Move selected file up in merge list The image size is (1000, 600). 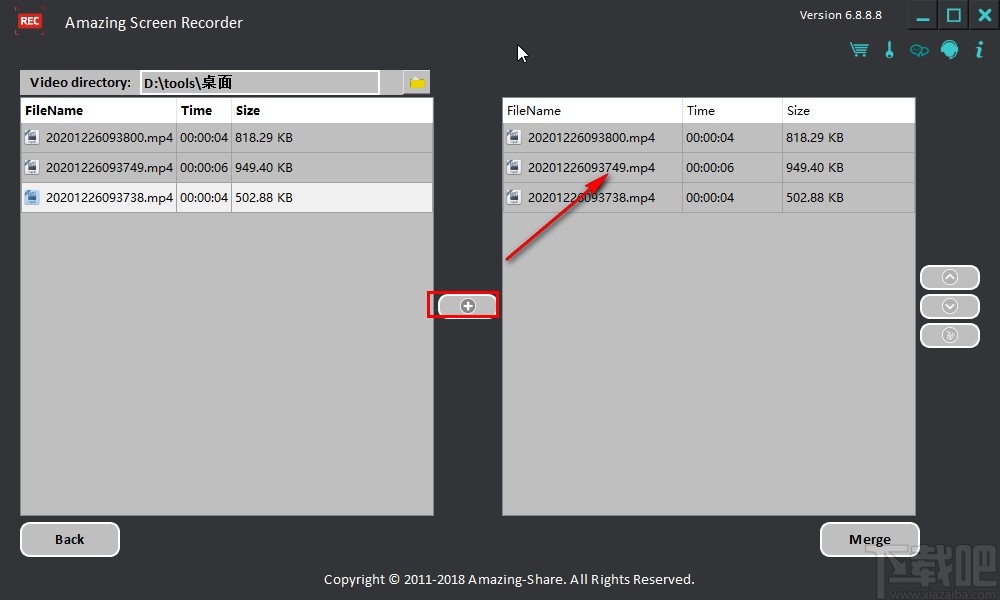950,277
